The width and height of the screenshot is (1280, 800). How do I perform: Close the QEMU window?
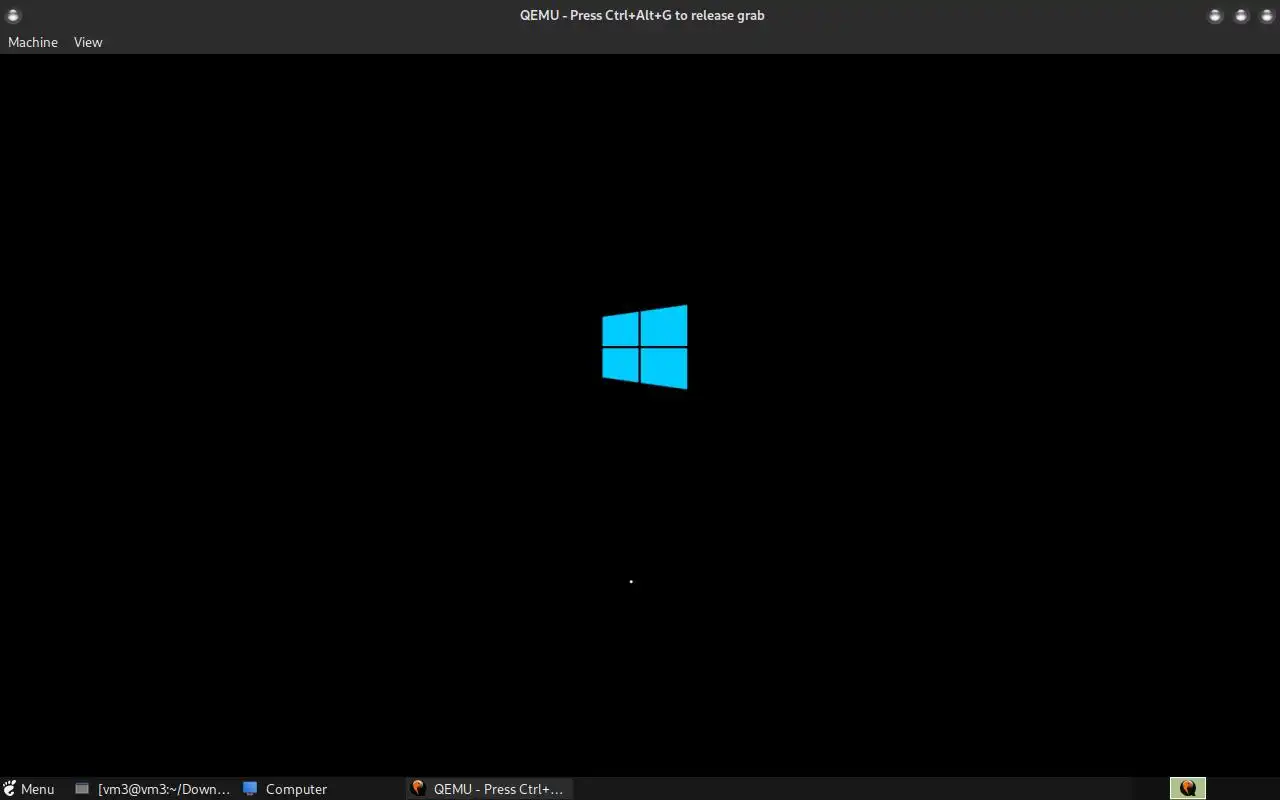point(1266,15)
